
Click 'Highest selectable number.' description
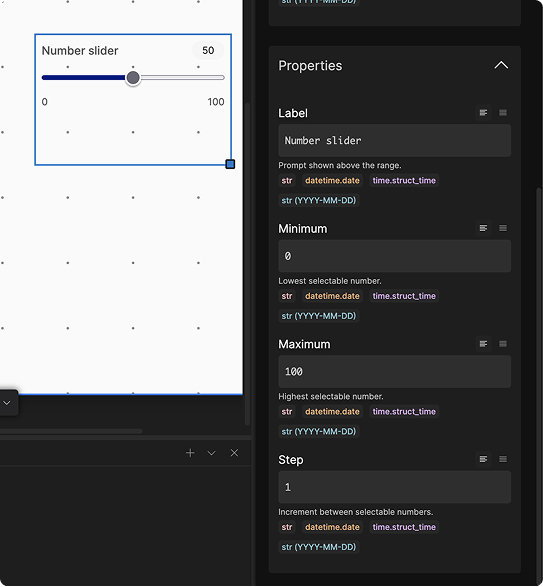tap(331, 396)
